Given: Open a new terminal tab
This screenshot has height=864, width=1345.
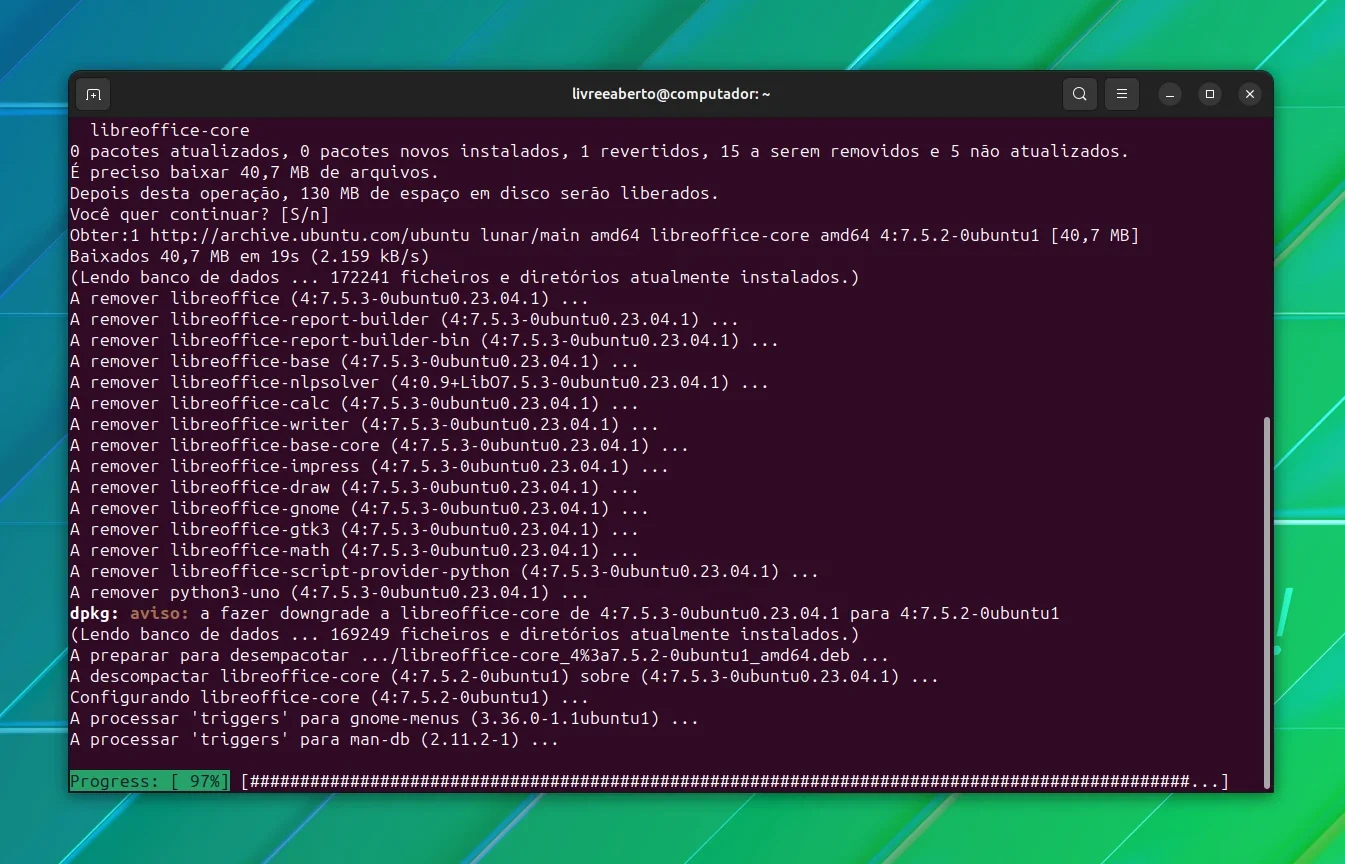Looking at the screenshot, I should click(x=93, y=94).
